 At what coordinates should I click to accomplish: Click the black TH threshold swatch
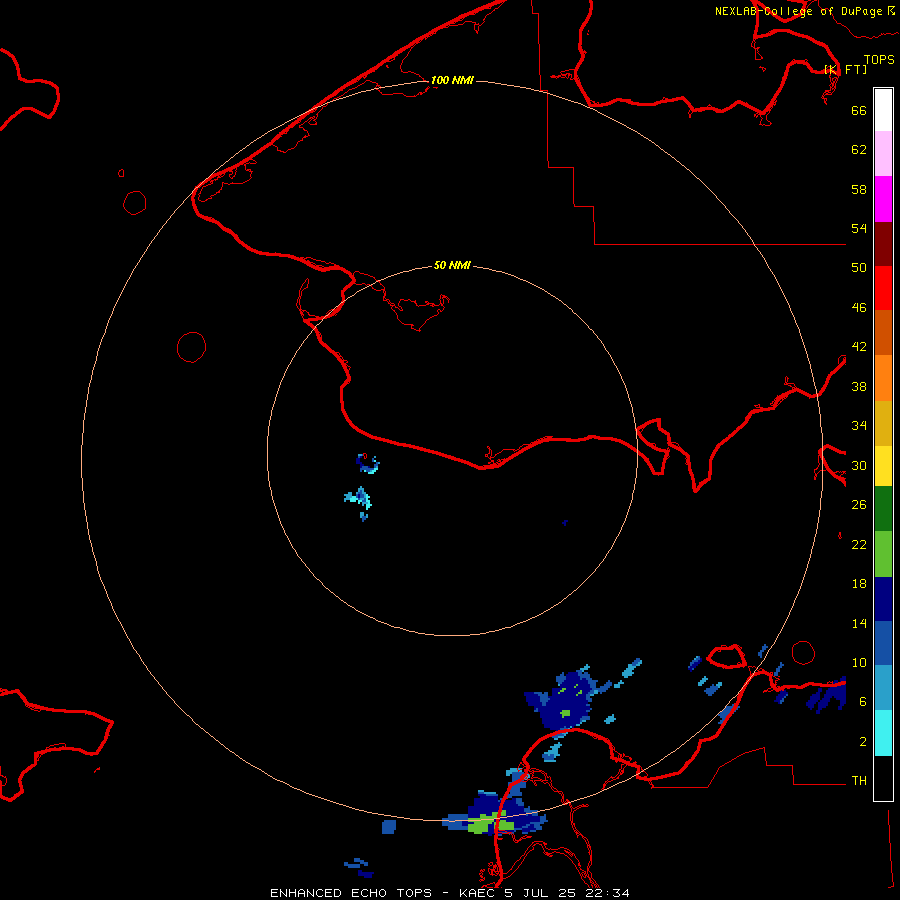(x=883, y=778)
